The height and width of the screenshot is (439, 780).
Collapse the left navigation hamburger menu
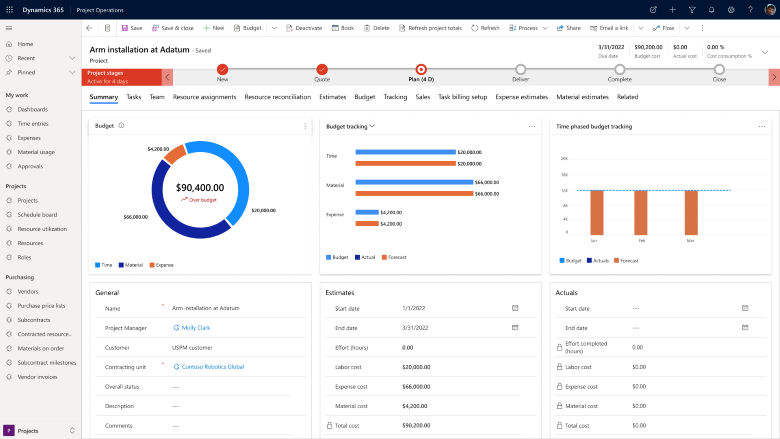point(9,28)
